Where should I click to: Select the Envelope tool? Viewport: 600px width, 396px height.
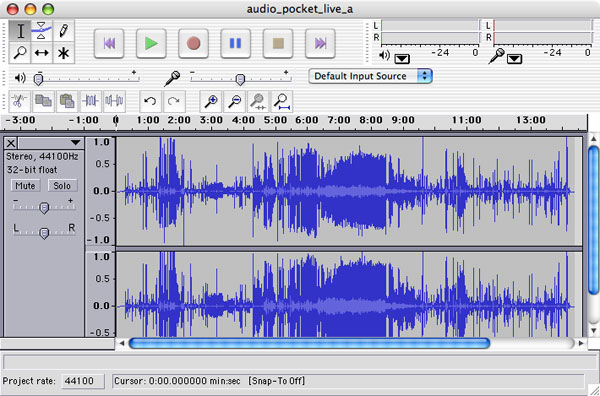41,31
